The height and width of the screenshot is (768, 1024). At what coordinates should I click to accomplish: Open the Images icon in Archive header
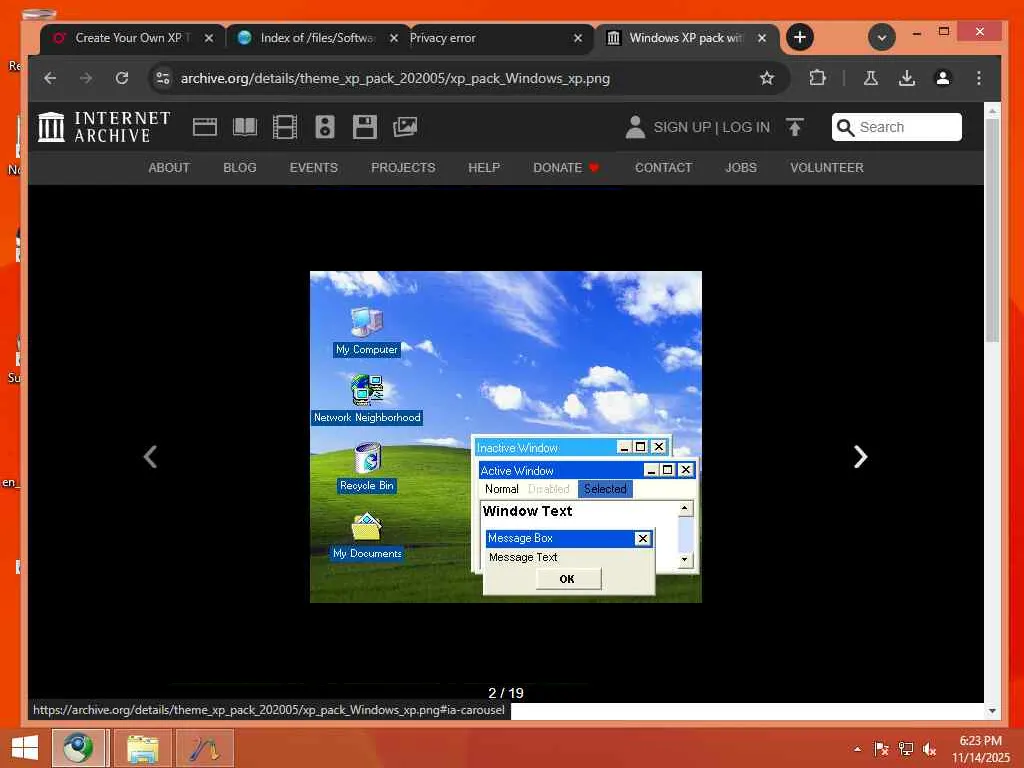click(405, 127)
